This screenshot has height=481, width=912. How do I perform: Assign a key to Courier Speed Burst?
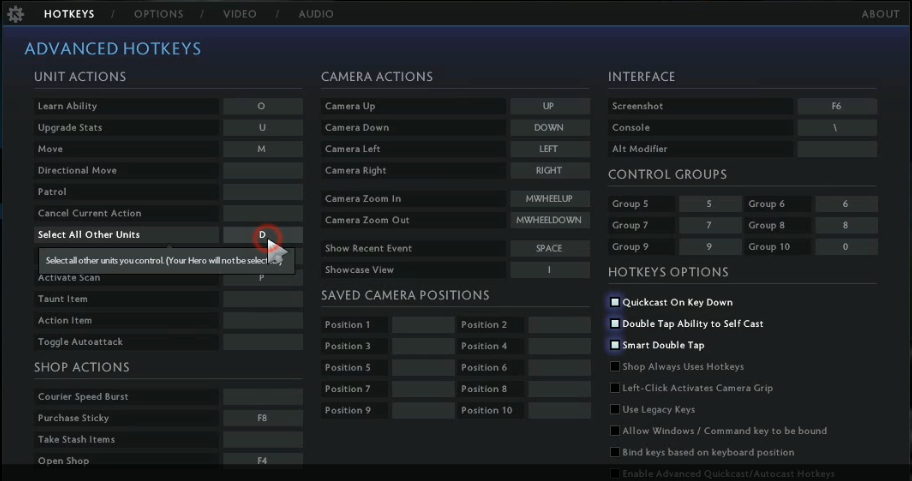coord(262,397)
